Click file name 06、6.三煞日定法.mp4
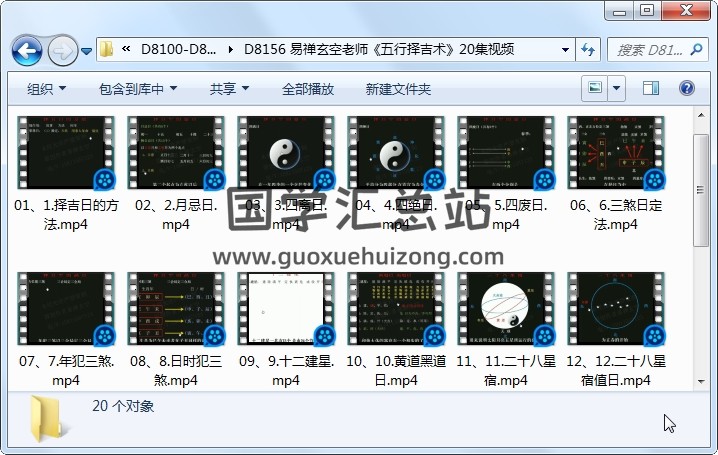Screen dimensions: 718x455 615,215
